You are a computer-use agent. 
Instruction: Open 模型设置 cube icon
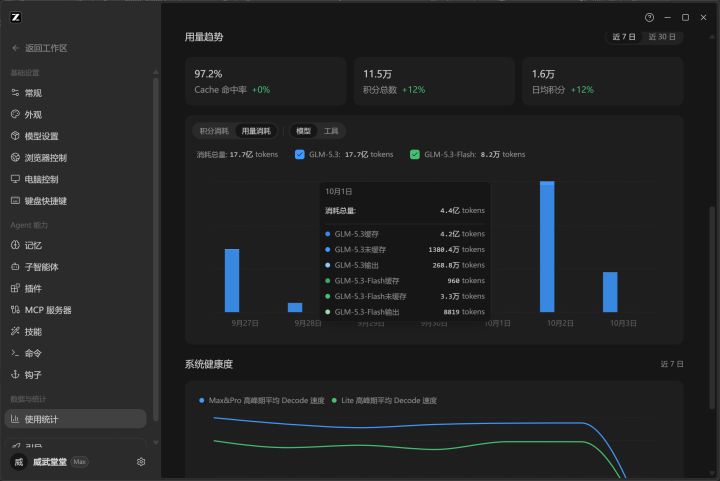click(x=15, y=136)
